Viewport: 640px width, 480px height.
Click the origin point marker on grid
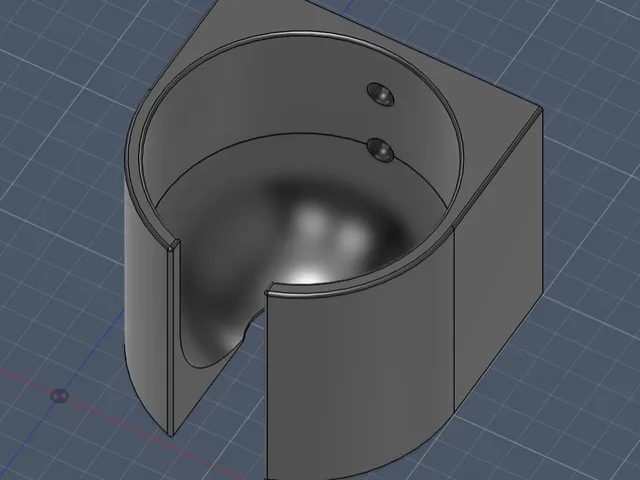59,396
